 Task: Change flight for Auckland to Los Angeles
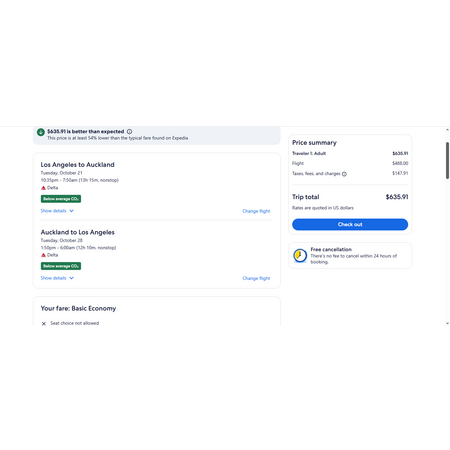click(x=256, y=278)
